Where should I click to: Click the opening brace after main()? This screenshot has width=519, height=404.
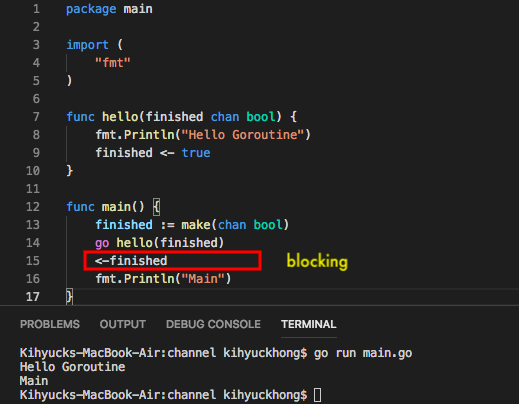[156, 207]
